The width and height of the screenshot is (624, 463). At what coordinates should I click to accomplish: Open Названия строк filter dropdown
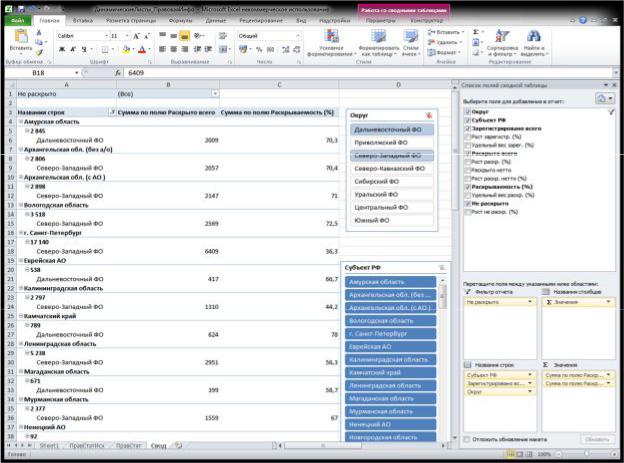coord(112,112)
